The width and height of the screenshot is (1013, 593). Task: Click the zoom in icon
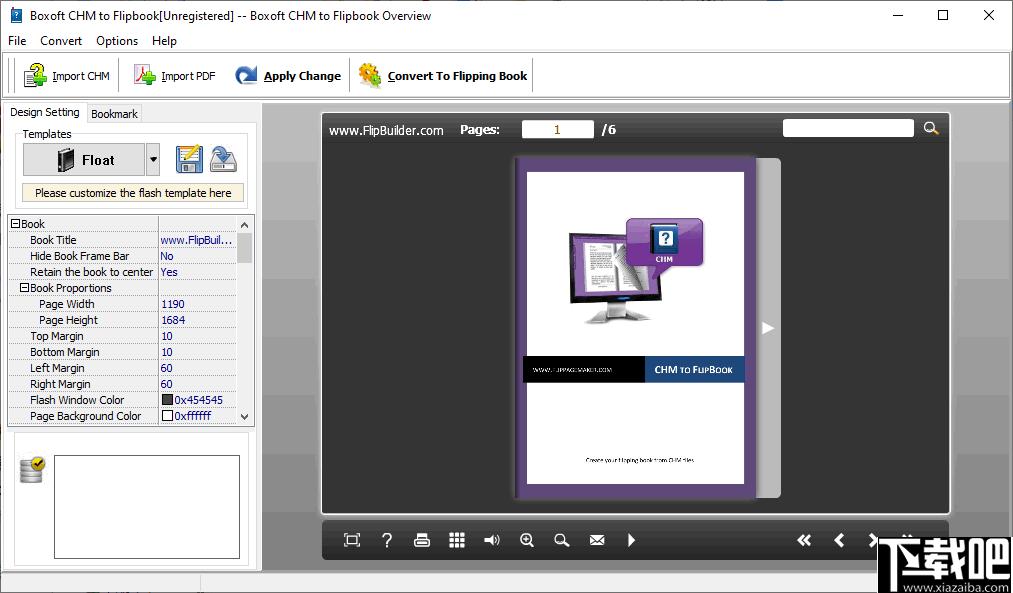click(527, 540)
